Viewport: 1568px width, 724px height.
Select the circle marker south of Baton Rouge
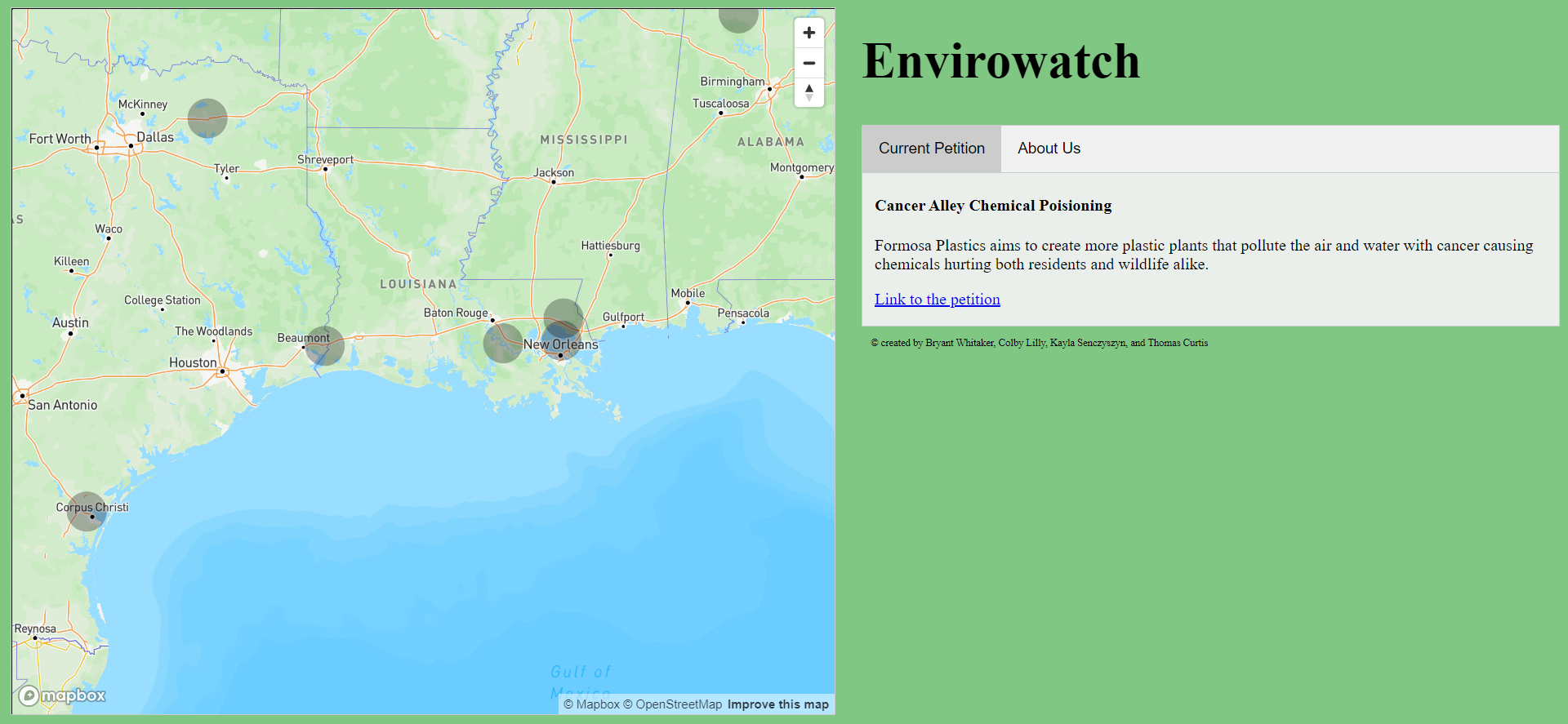pos(503,343)
